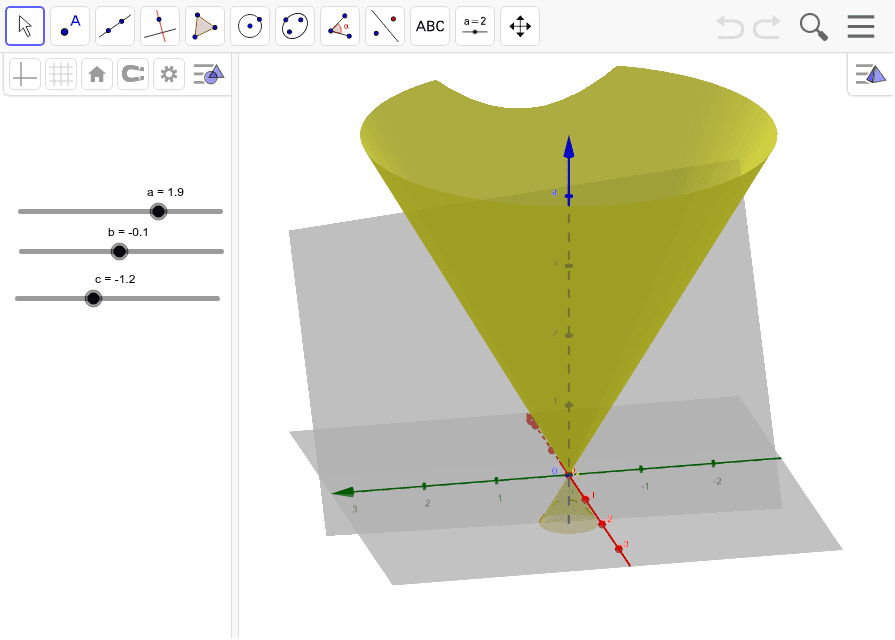Click red axis point labeled 2
The image size is (895, 640).
click(602, 524)
